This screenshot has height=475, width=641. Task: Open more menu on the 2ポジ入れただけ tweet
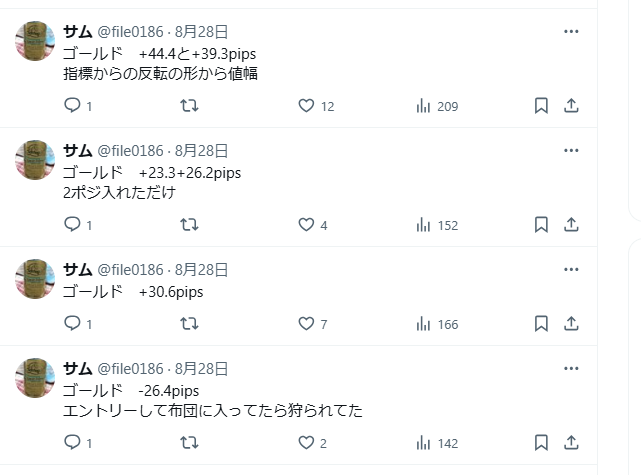[x=572, y=151]
